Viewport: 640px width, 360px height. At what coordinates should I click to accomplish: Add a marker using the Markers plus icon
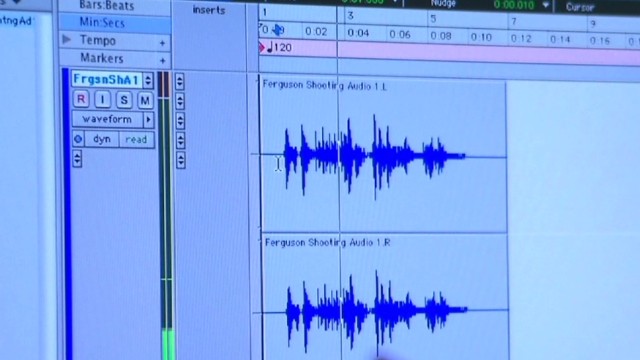pyautogui.click(x=162, y=61)
